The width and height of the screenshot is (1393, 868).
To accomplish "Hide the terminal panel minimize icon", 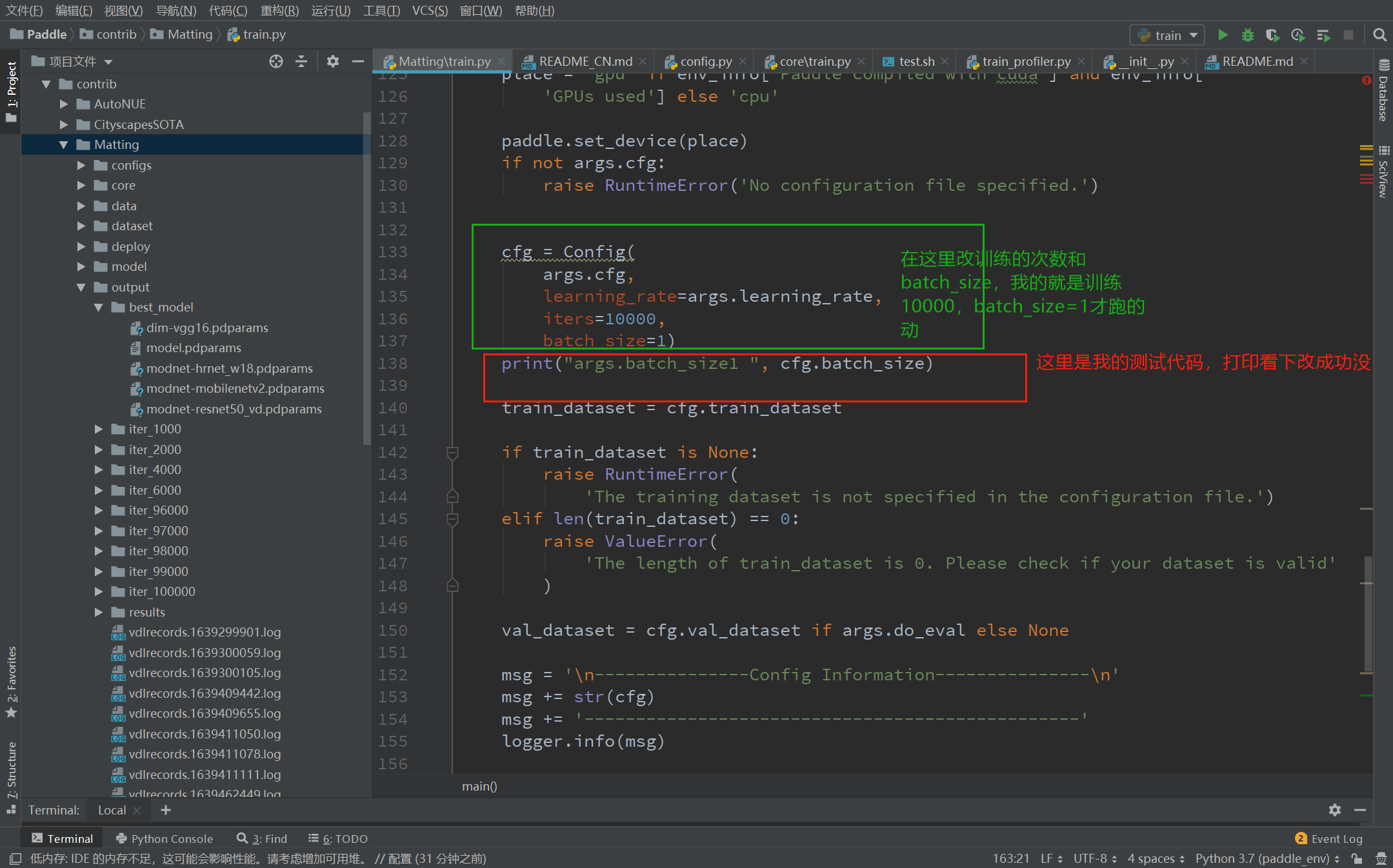I will pyautogui.click(x=1360, y=810).
